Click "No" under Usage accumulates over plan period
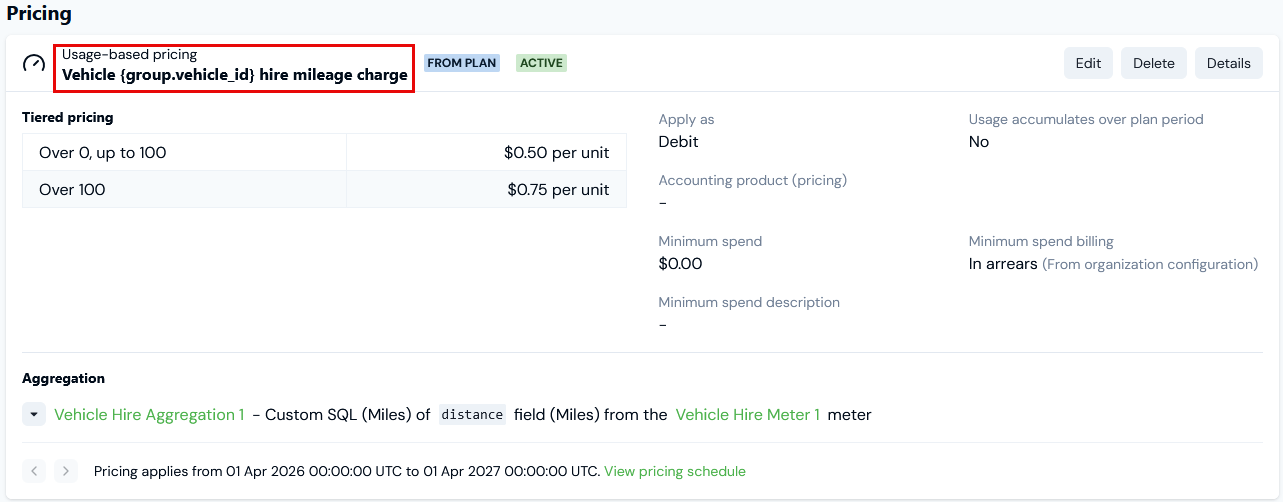The height and width of the screenshot is (502, 1283). tap(979, 142)
